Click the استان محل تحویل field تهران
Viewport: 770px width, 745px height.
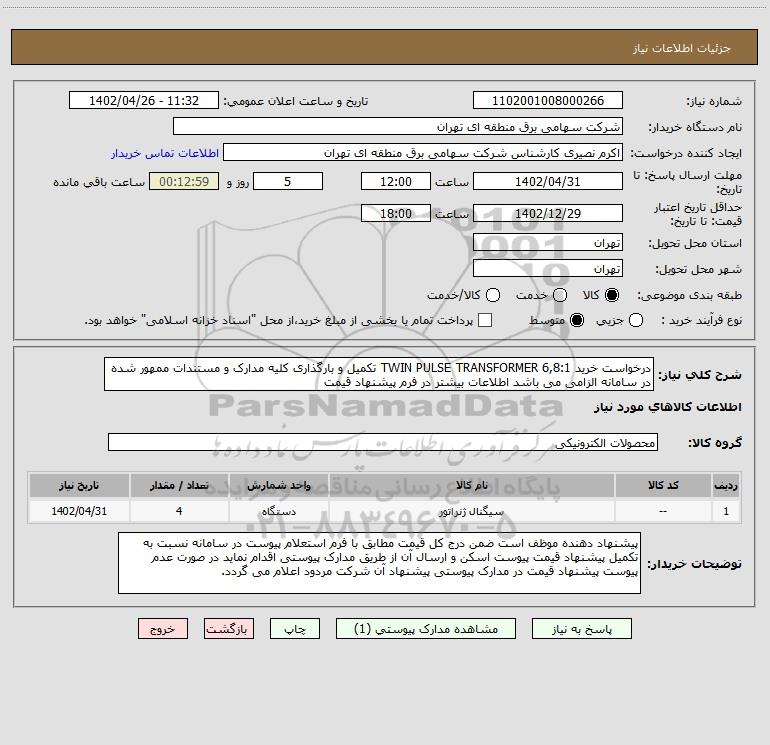click(548, 243)
